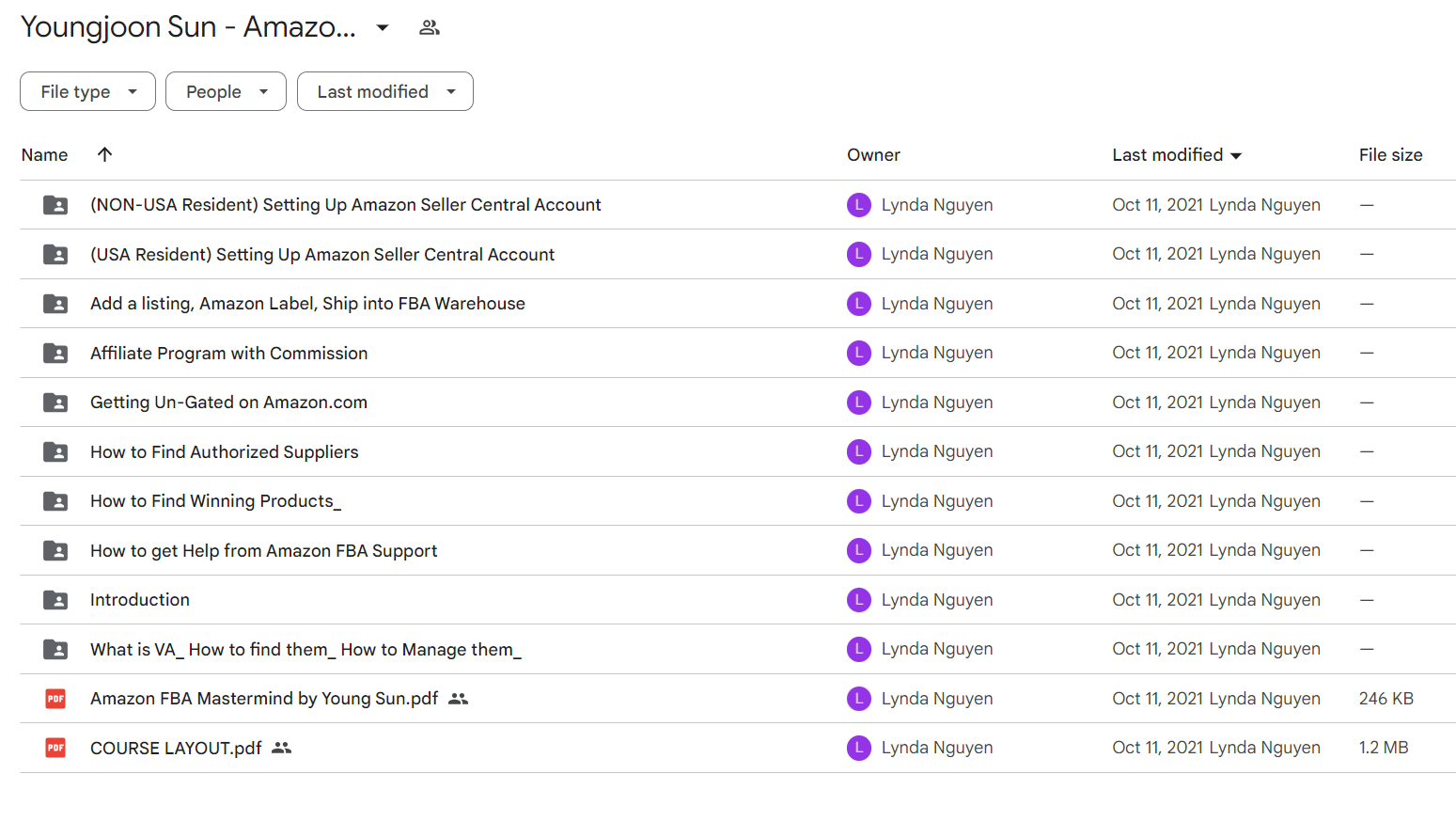
Task: Click folder icon for Getting Un-Gated row
Action: tap(55, 403)
